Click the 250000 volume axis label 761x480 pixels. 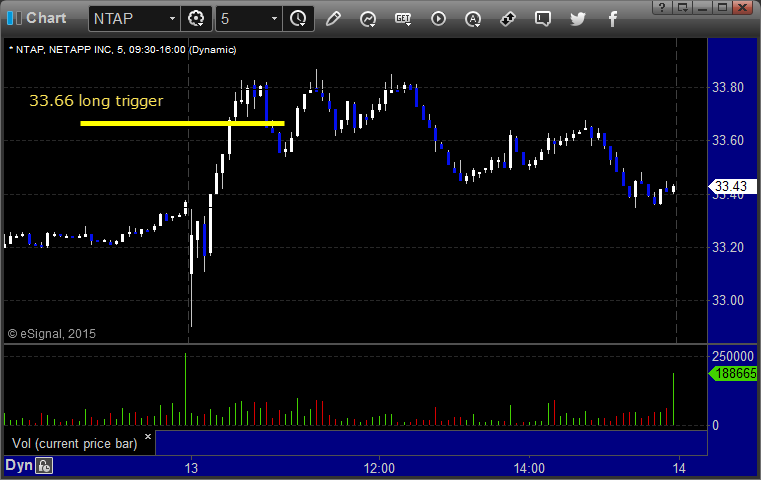pyautogui.click(x=733, y=356)
